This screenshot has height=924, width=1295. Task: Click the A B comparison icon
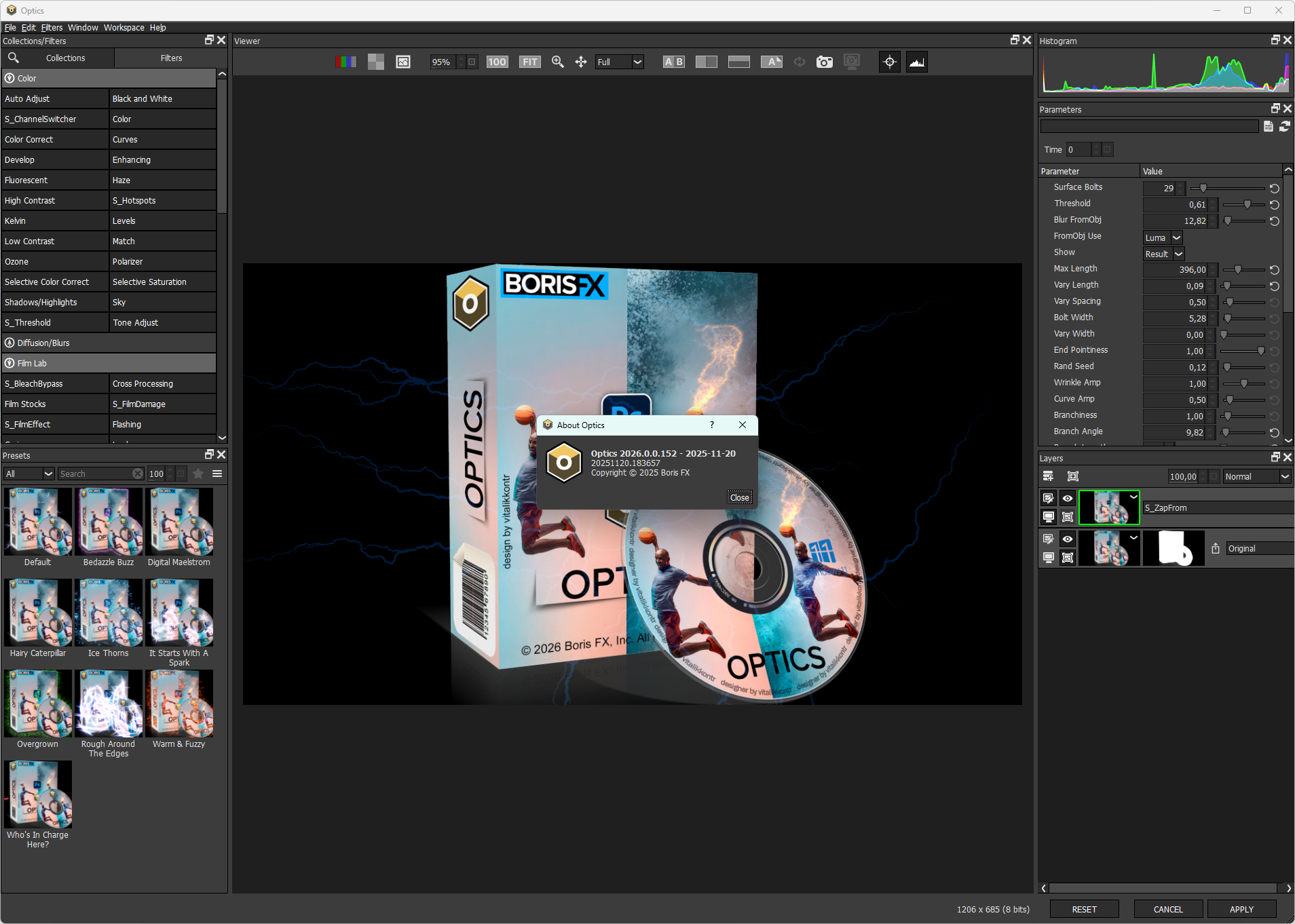[674, 62]
